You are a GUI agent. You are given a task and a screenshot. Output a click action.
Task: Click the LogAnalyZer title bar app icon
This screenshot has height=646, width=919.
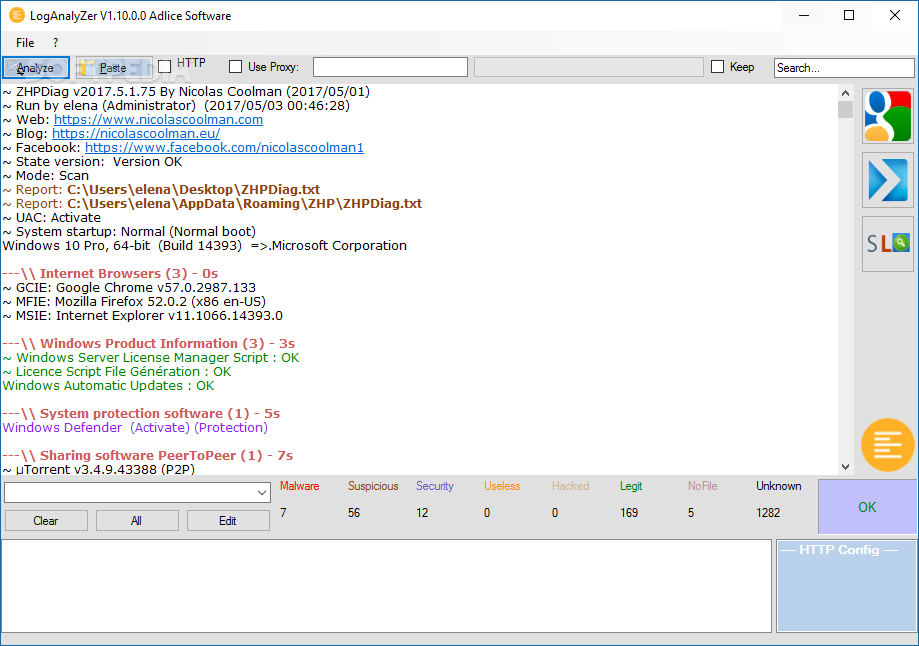click(x=16, y=16)
